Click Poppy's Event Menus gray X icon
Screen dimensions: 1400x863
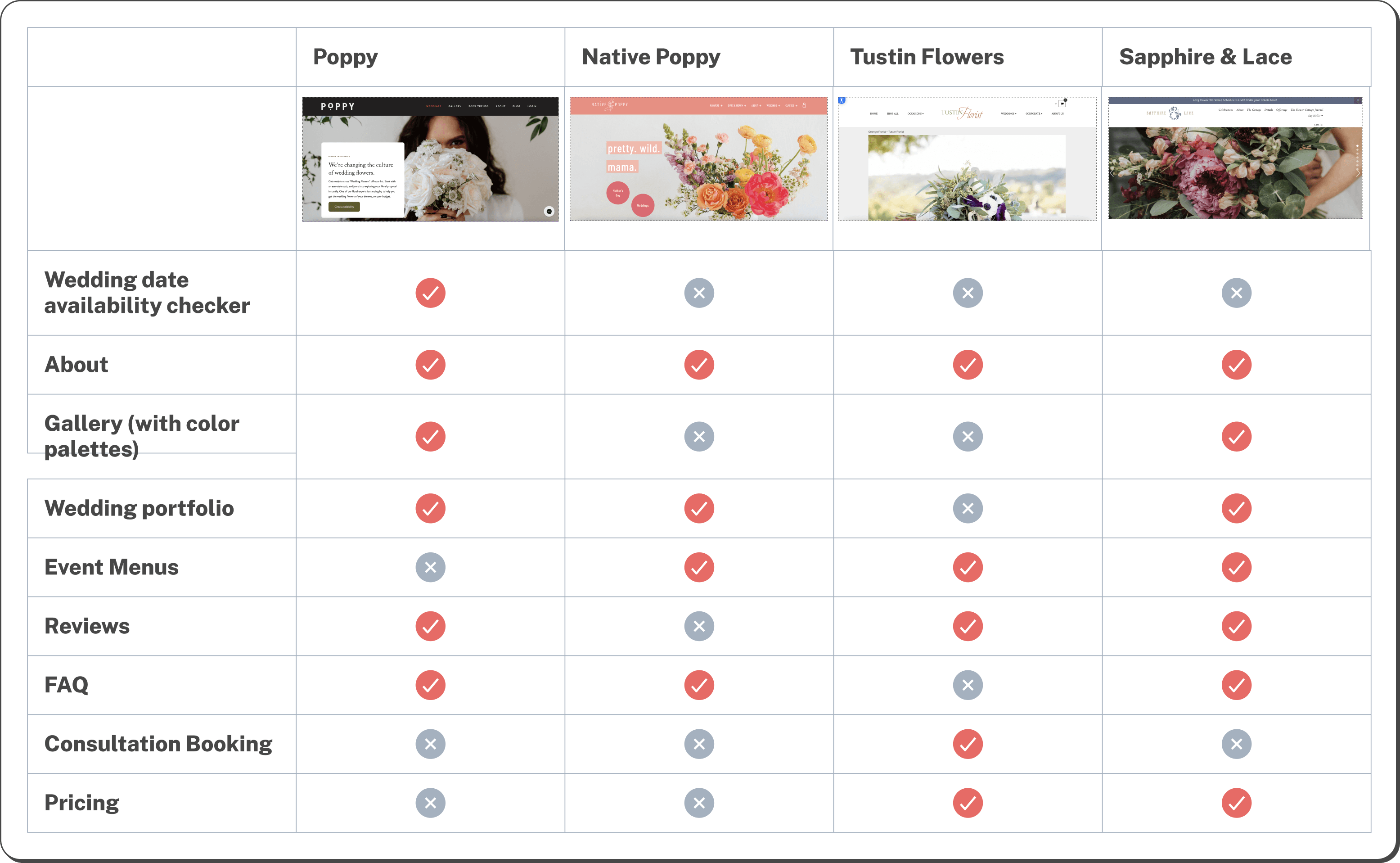[430, 567]
